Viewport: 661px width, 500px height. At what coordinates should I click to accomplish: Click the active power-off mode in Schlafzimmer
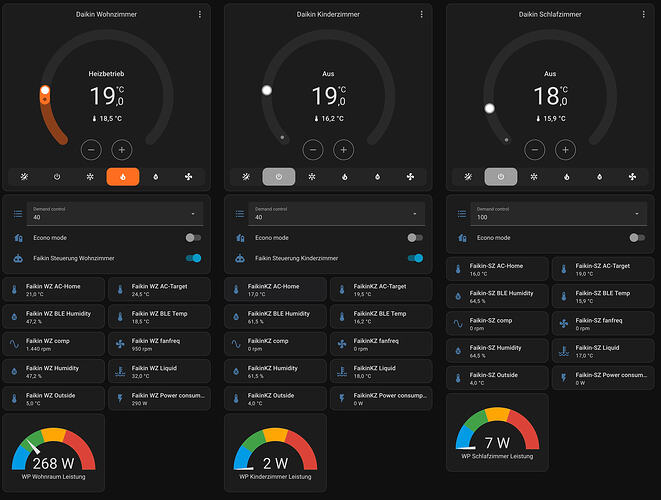[x=501, y=177]
